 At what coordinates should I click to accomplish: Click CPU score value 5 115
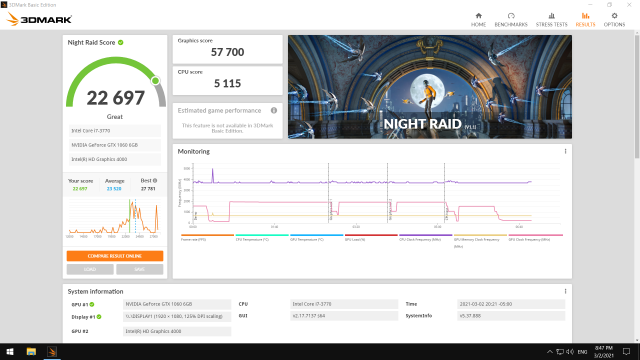click(227, 83)
